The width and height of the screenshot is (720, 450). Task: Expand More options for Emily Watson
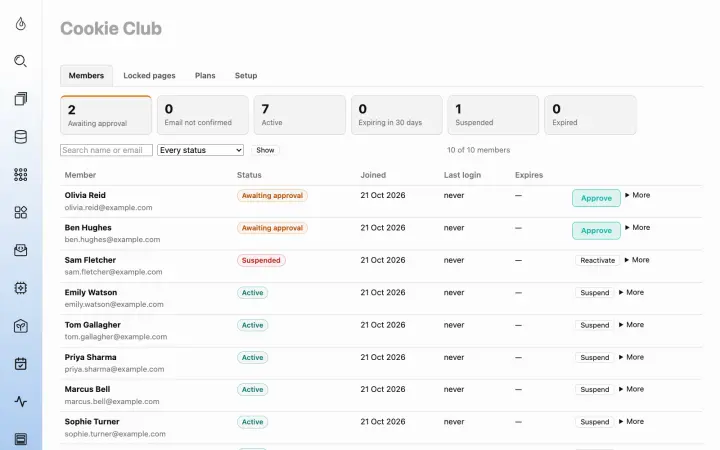(x=631, y=292)
